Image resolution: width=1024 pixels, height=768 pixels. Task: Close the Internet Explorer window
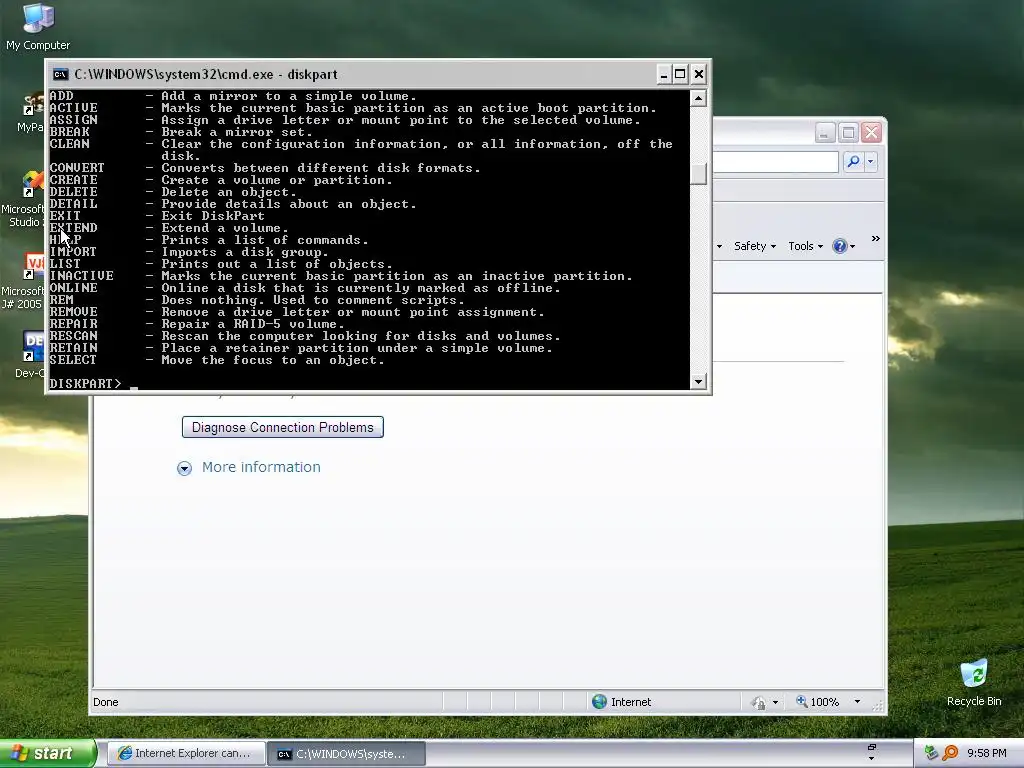coord(871,133)
